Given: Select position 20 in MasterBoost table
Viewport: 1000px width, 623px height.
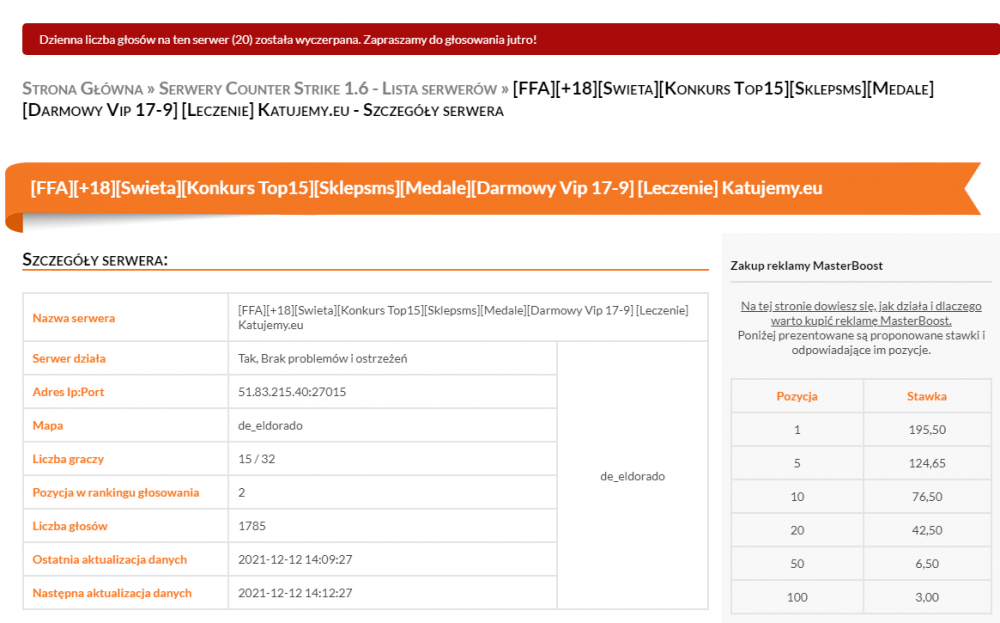Looking at the screenshot, I should point(797,531).
